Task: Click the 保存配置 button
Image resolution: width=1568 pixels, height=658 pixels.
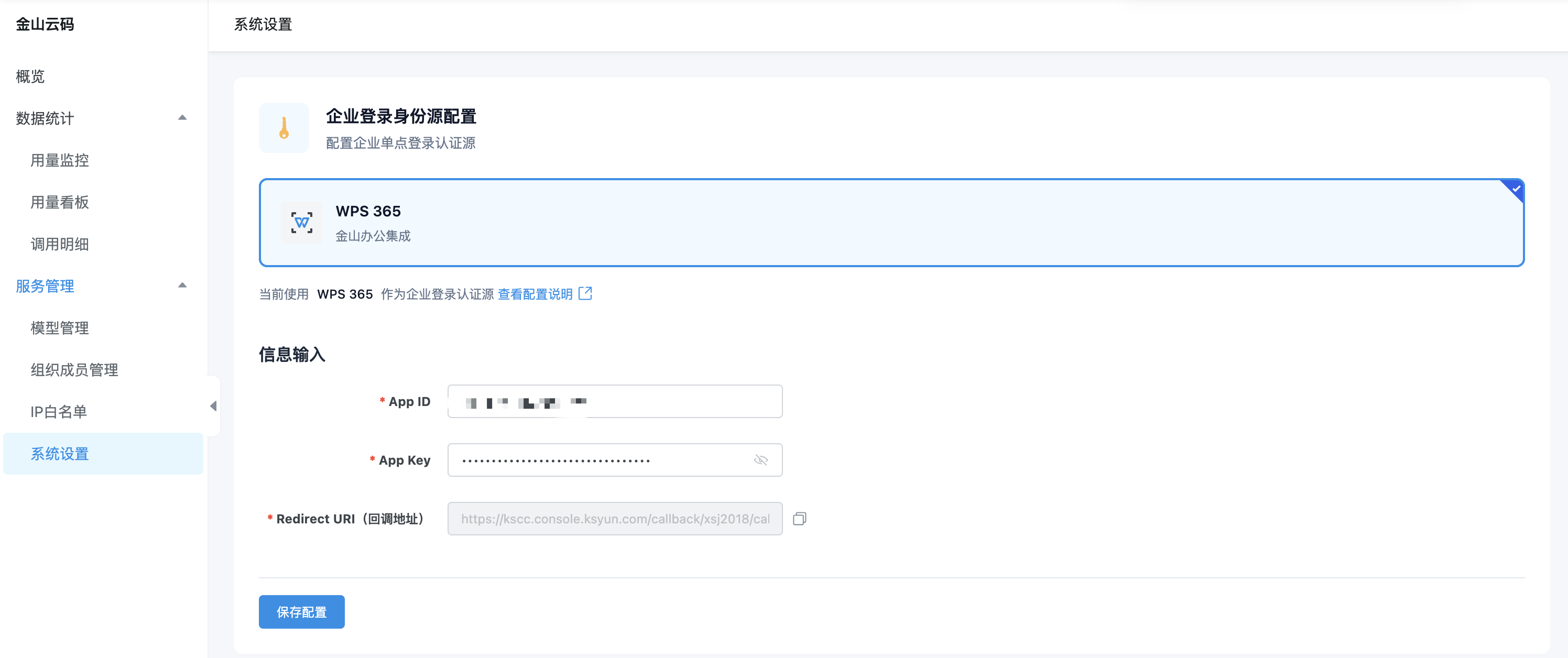Action: pos(301,612)
